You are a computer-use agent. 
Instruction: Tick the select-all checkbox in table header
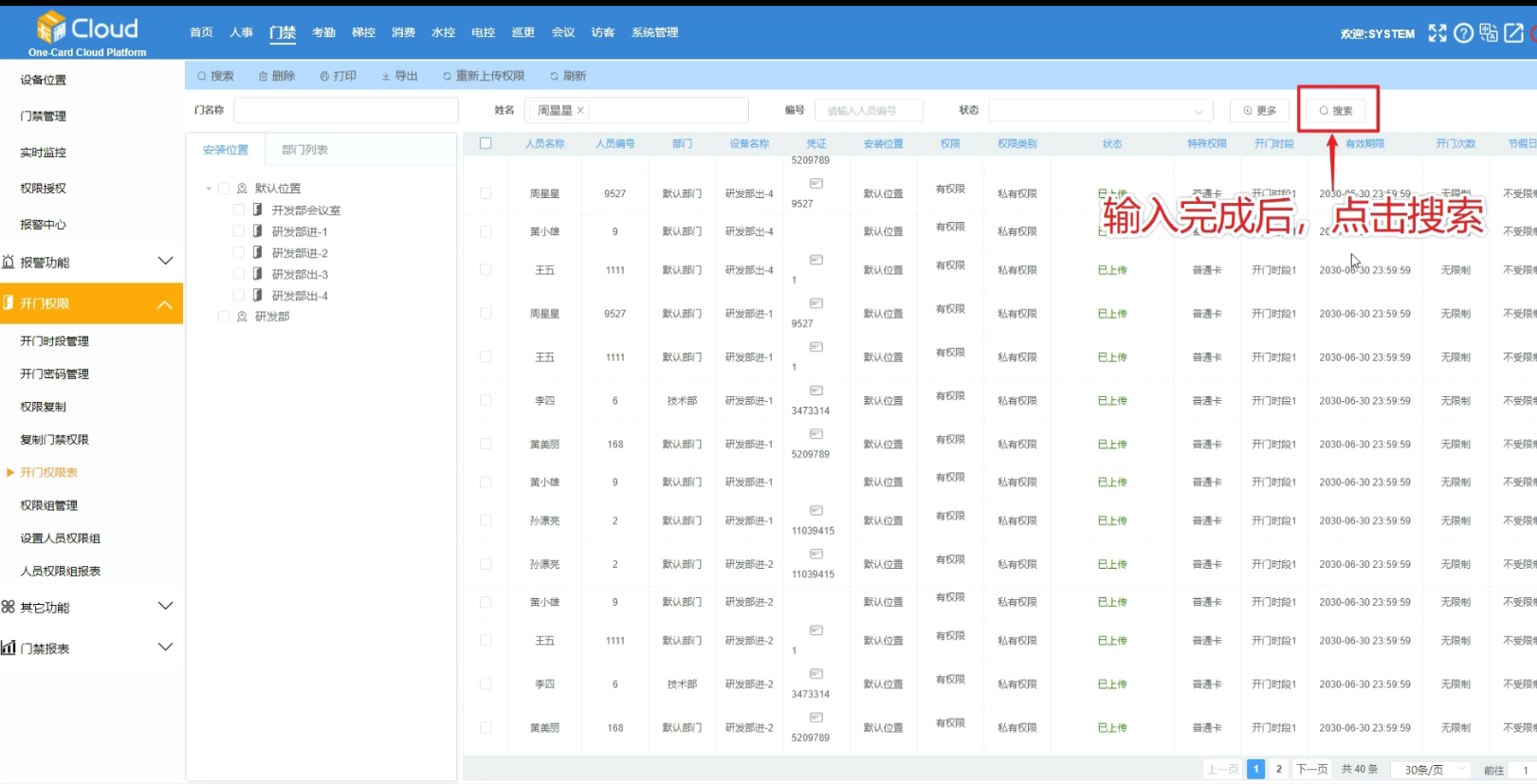point(485,143)
